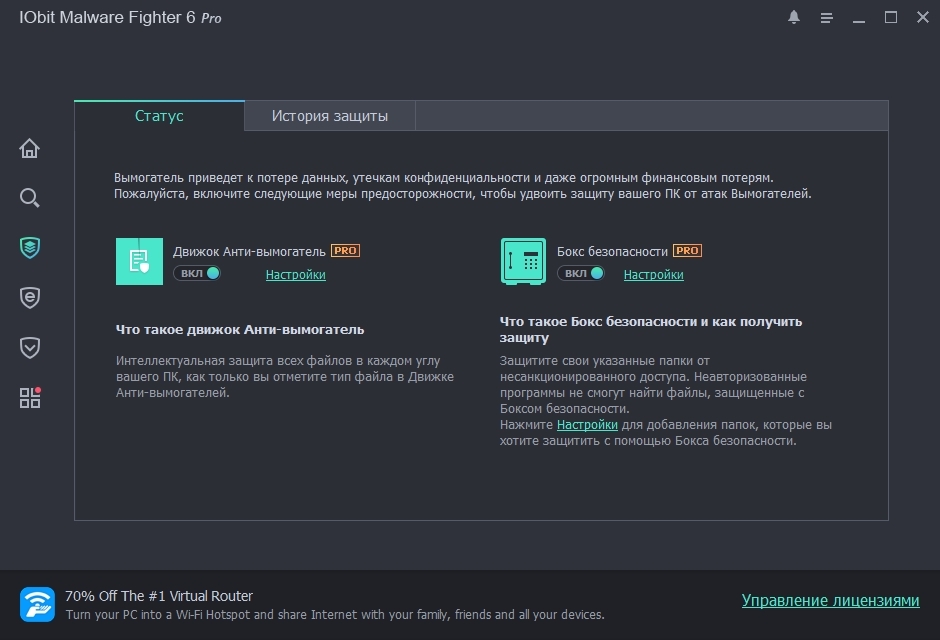
Task: Open the Security Guard shield icon in sidebar
Action: click(30, 347)
